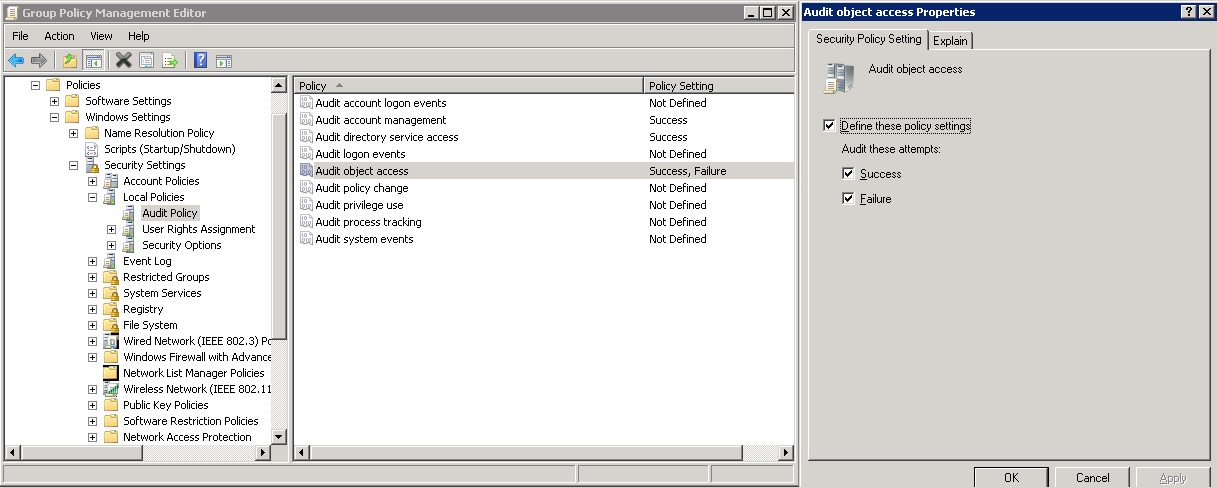Screen dimensions: 1218x488
Task: Open the File menu
Action: click(x=20, y=36)
